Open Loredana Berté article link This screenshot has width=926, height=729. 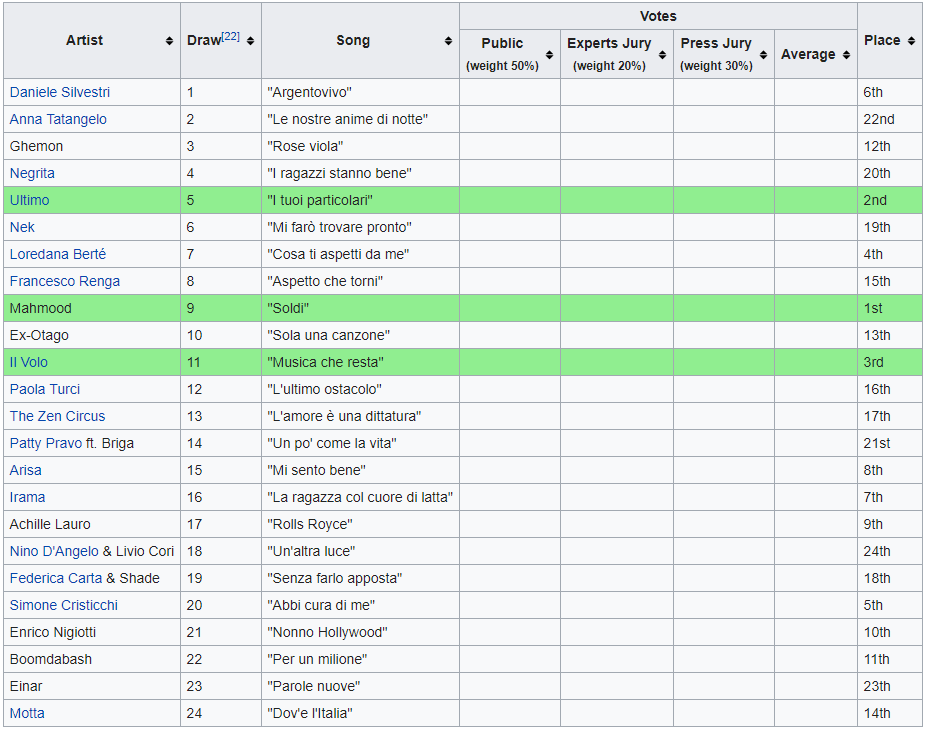pyautogui.click(x=57, y=254)
